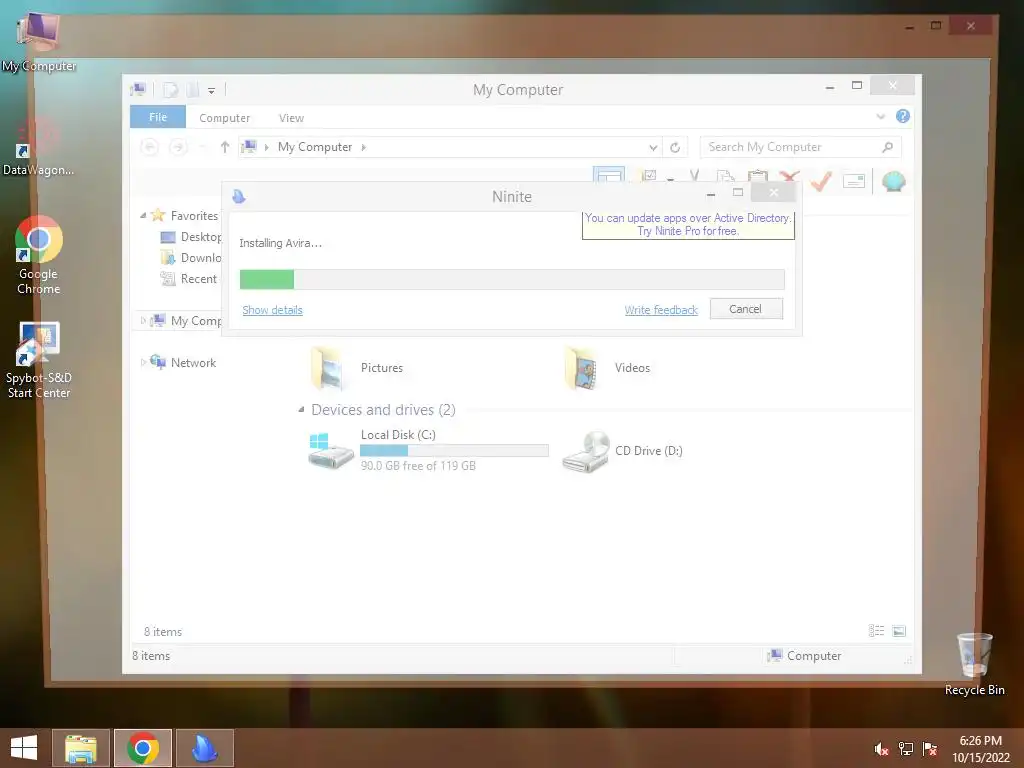Open the address bar history dropdown
This screenshot has height=768, width=1024.
point(653,148)
